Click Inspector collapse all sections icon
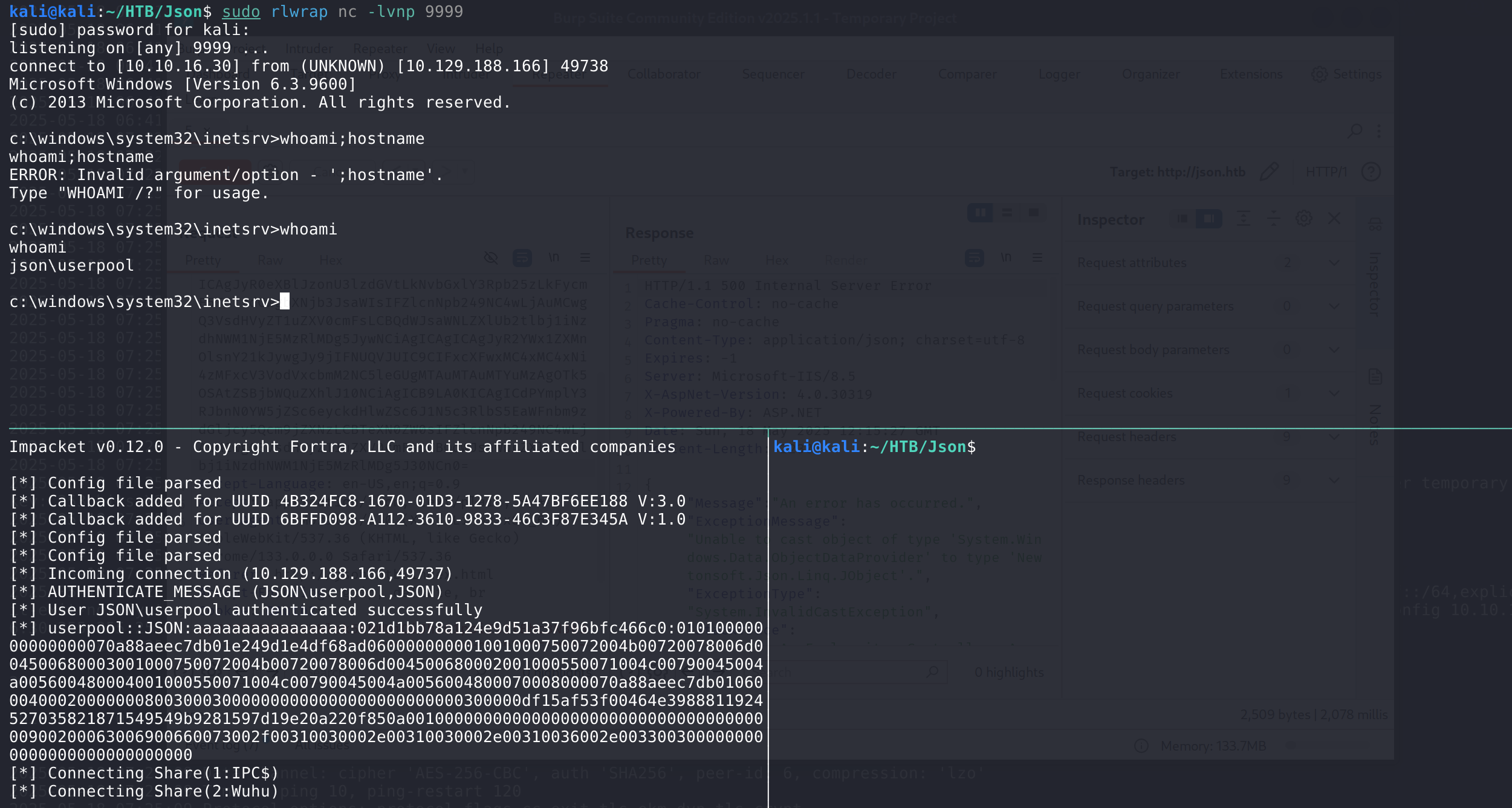 click(1273, 219)
